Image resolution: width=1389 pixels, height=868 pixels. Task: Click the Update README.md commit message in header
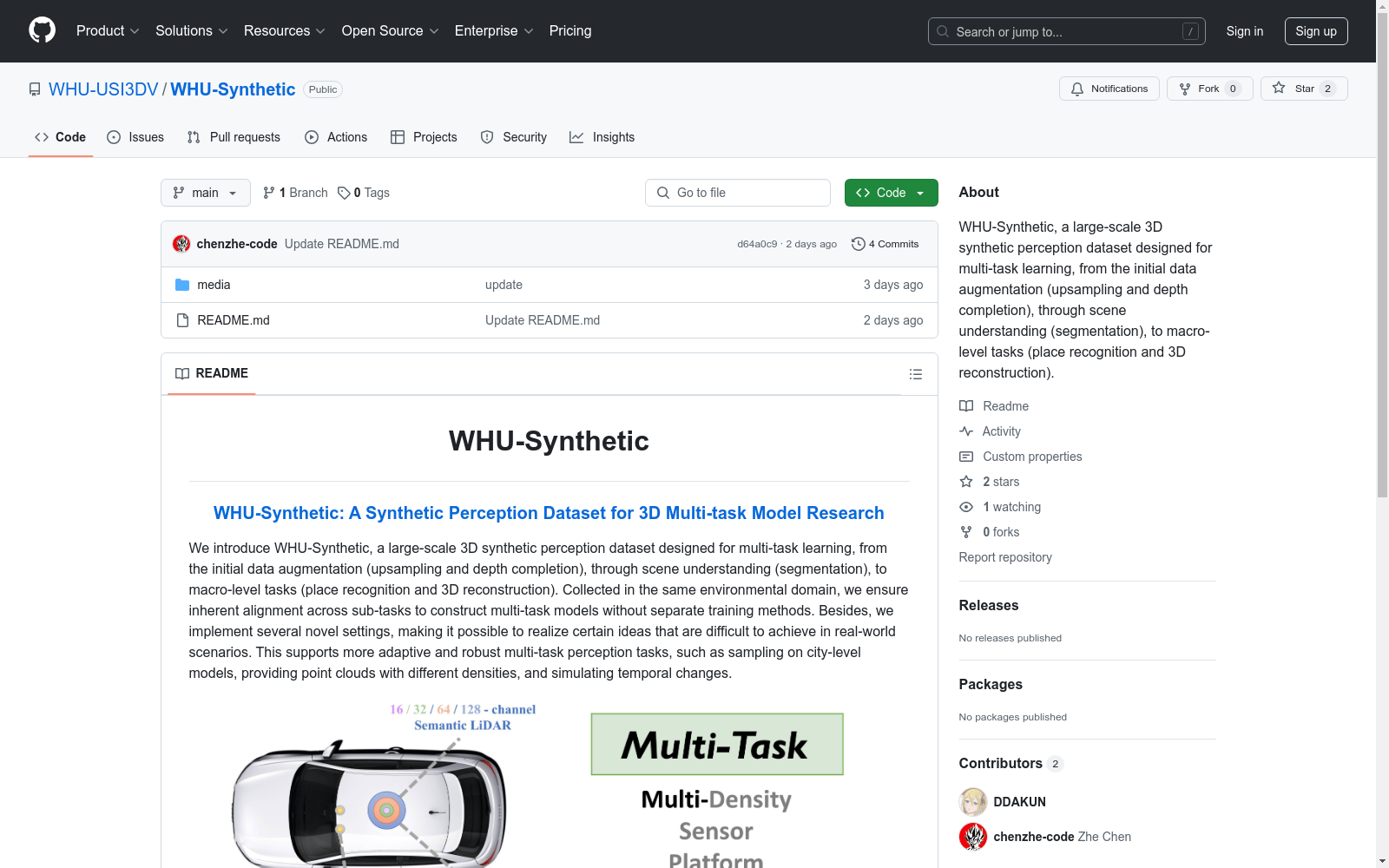[342, 244]
